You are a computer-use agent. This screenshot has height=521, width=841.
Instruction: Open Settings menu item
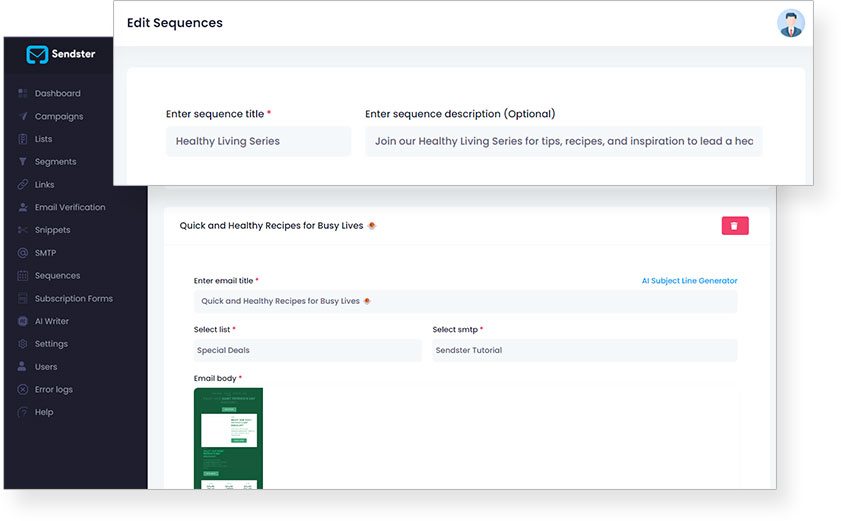click(x=51, y=344)
